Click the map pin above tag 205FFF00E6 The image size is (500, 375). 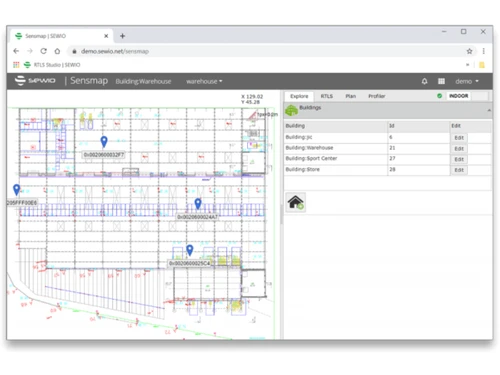[x=16, y=189]
